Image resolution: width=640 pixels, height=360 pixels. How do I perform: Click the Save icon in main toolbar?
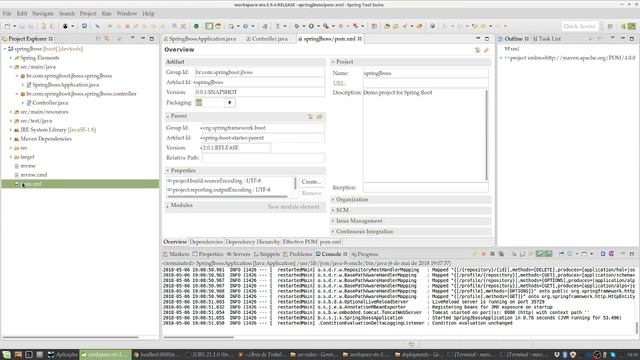click(22, 26)
